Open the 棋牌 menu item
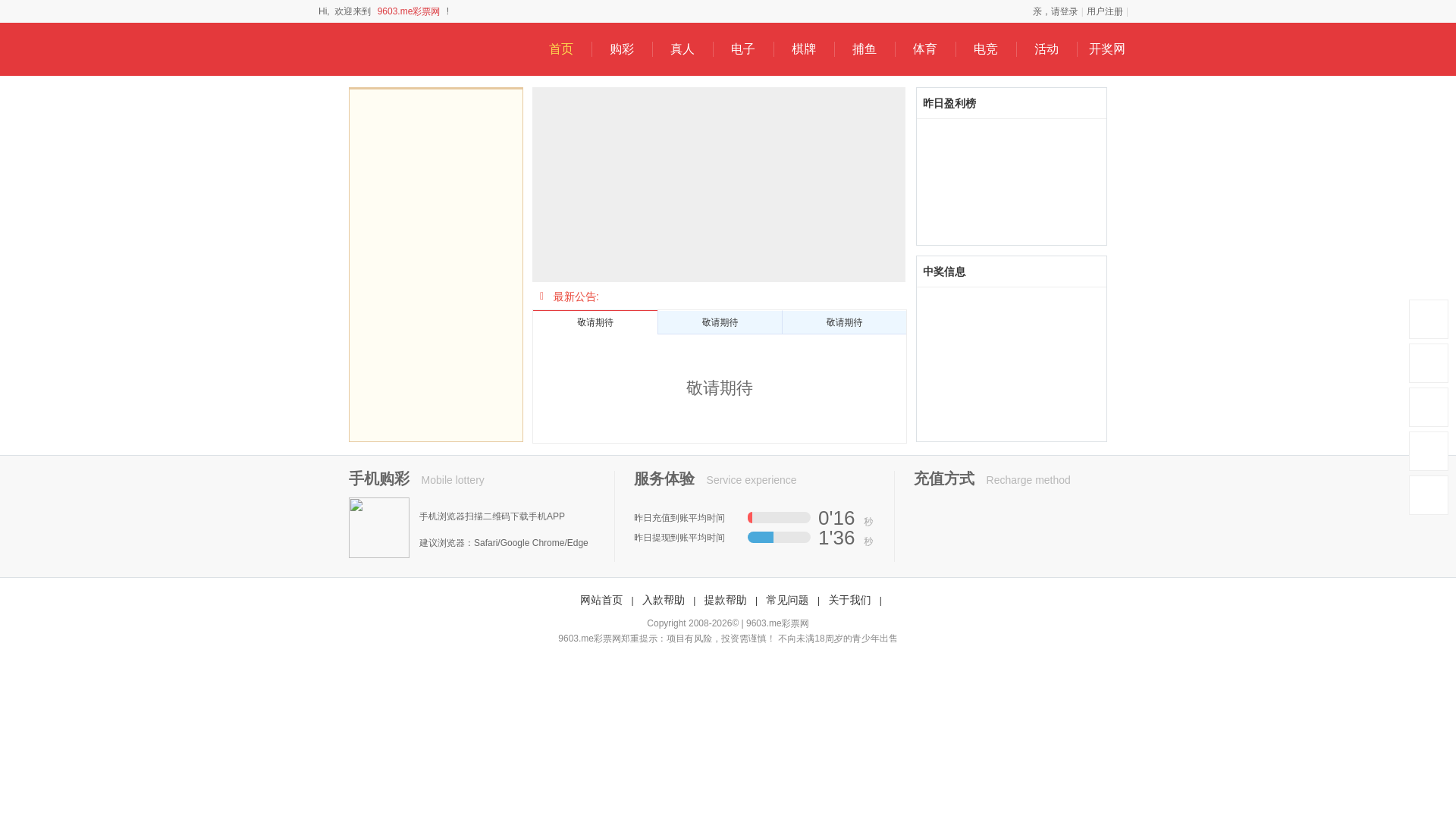This screenshot has width=1456, height=819. click(804, 49)
